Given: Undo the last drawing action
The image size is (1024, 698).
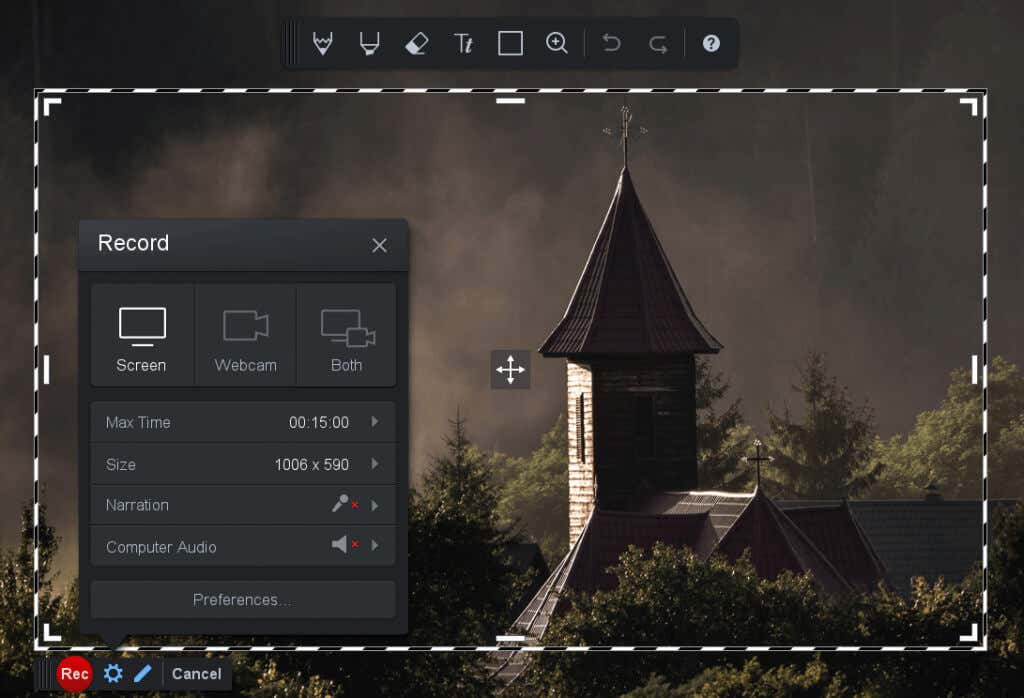Looking at the screenshot, I should coord(611,43).
